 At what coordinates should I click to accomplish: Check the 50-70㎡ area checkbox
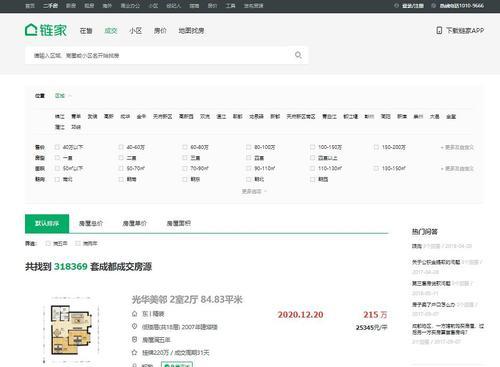coord(121,168)
